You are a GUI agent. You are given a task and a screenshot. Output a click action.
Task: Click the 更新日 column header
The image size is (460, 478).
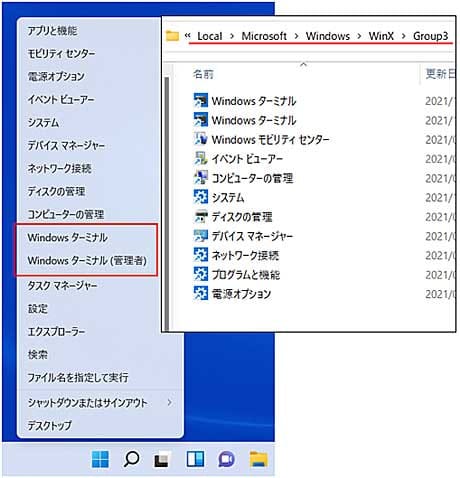440,74
